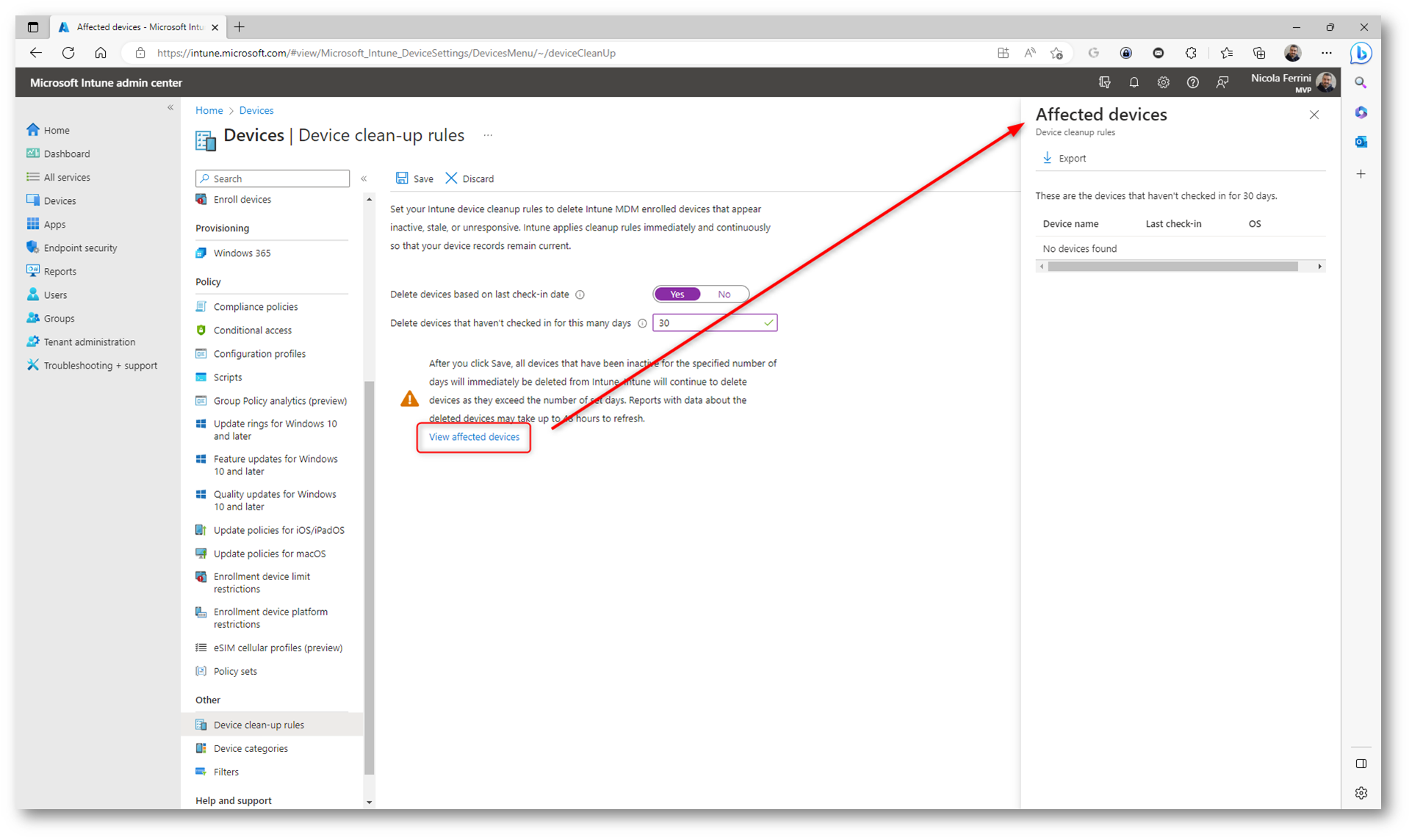Click the Bing sidebar icon

point(1361,54)
